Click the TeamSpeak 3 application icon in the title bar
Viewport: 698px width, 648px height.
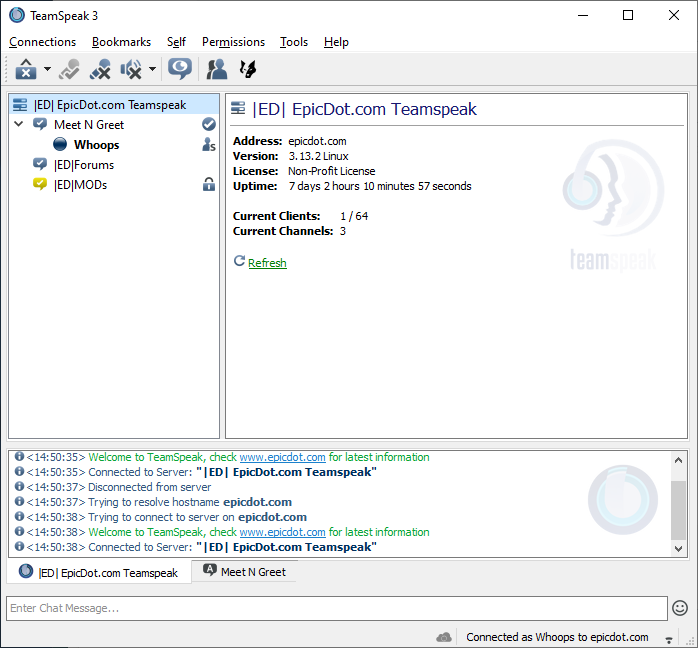pyautogui.click(x=17, y=15)
